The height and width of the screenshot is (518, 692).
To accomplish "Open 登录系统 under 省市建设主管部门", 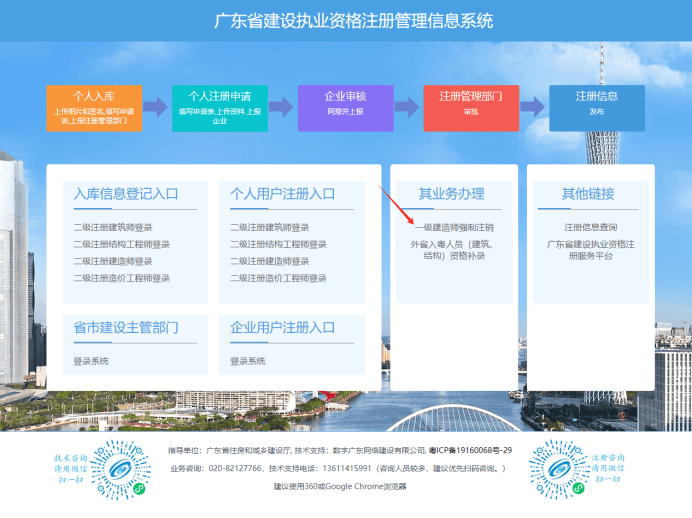I will click(x=91, y=361).
